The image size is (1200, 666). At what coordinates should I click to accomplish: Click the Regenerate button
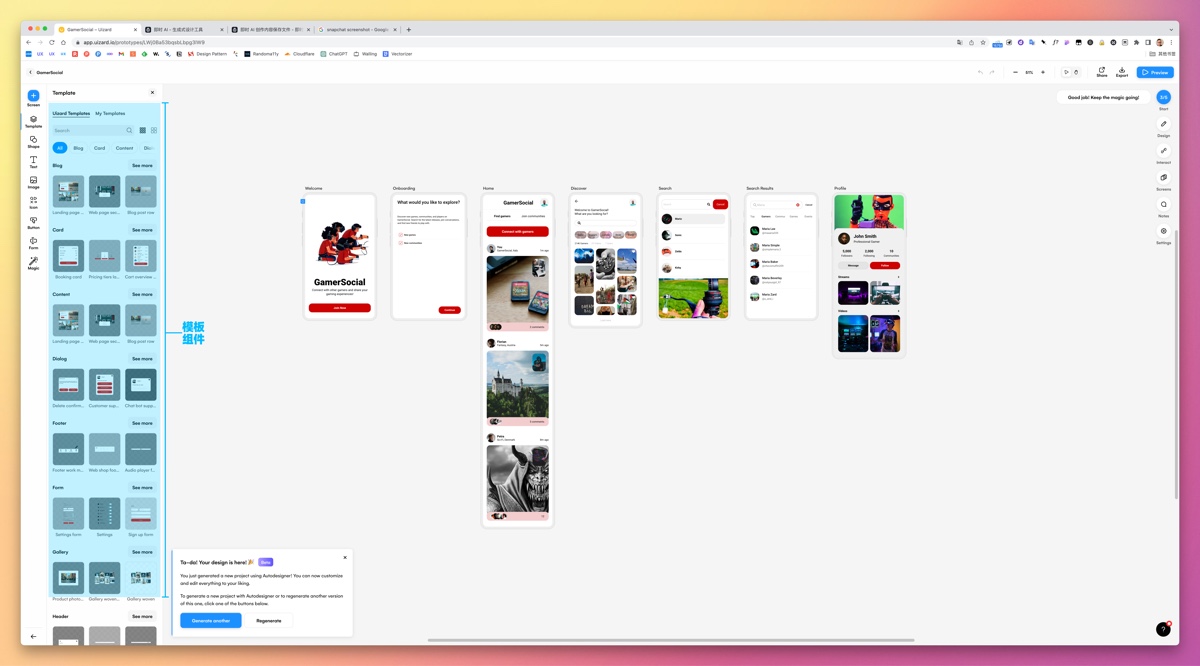coord(269,620)
